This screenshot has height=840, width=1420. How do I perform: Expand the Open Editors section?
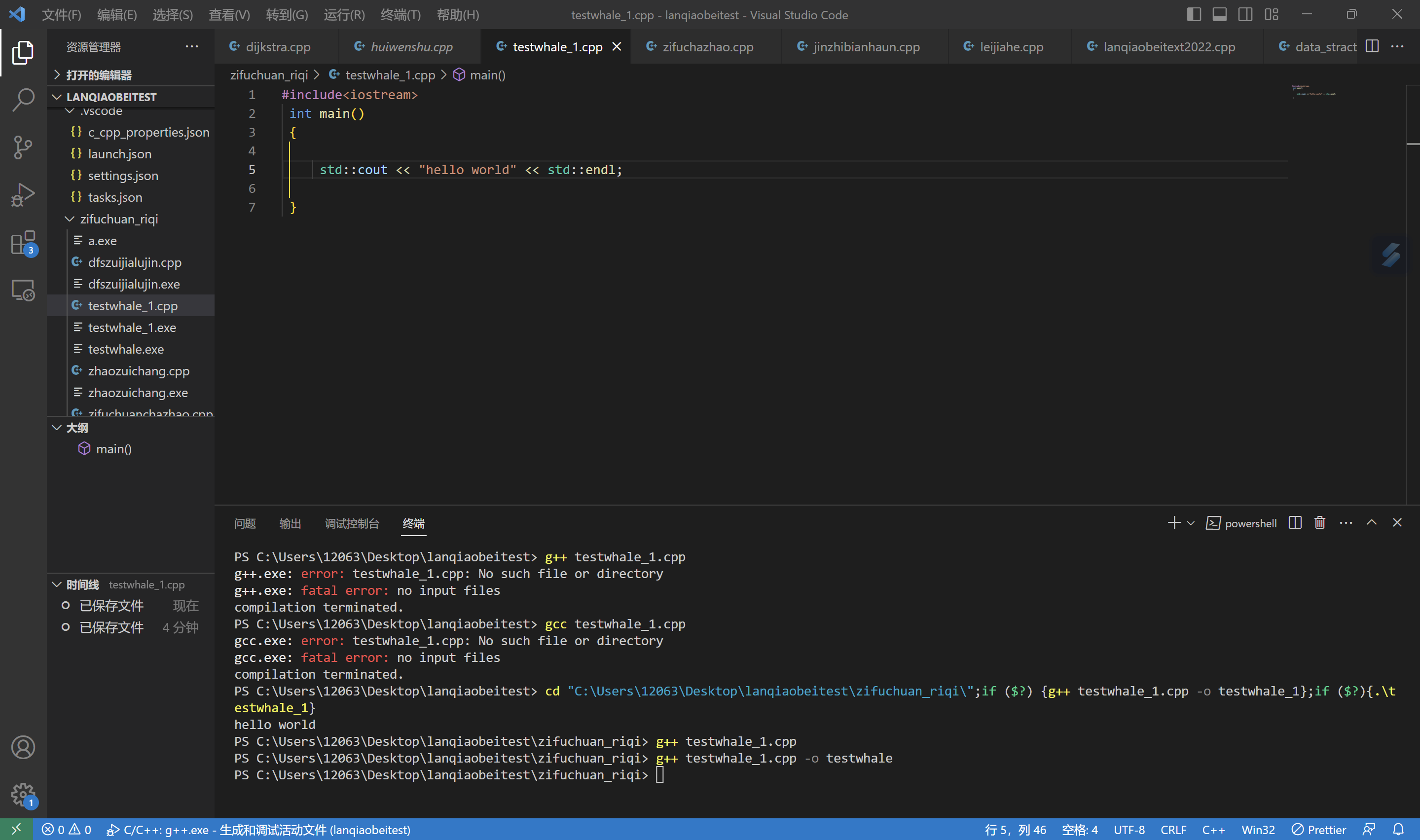click(x=130, y=74)
